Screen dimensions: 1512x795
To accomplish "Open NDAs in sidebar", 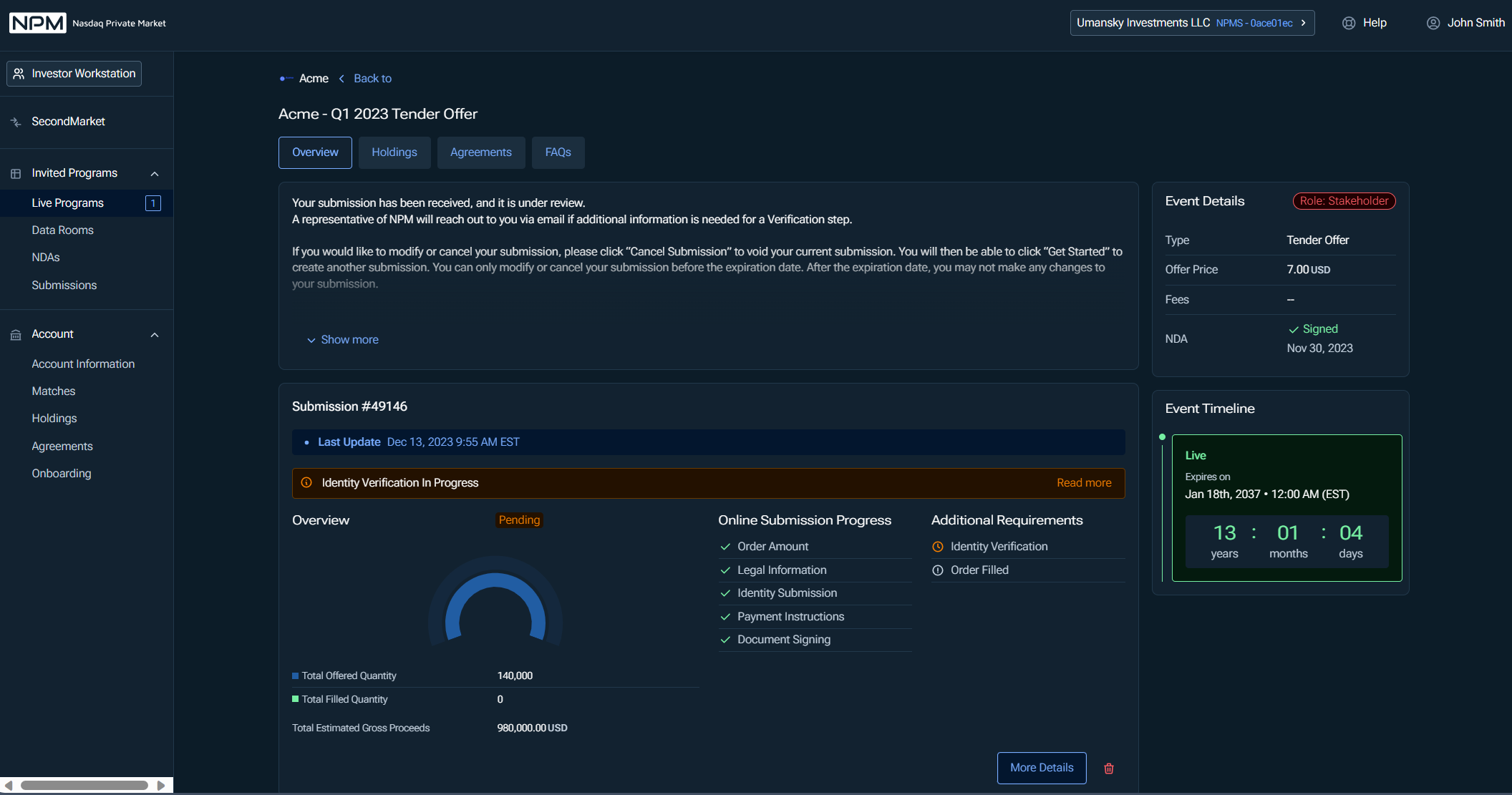I will [46, 258].
